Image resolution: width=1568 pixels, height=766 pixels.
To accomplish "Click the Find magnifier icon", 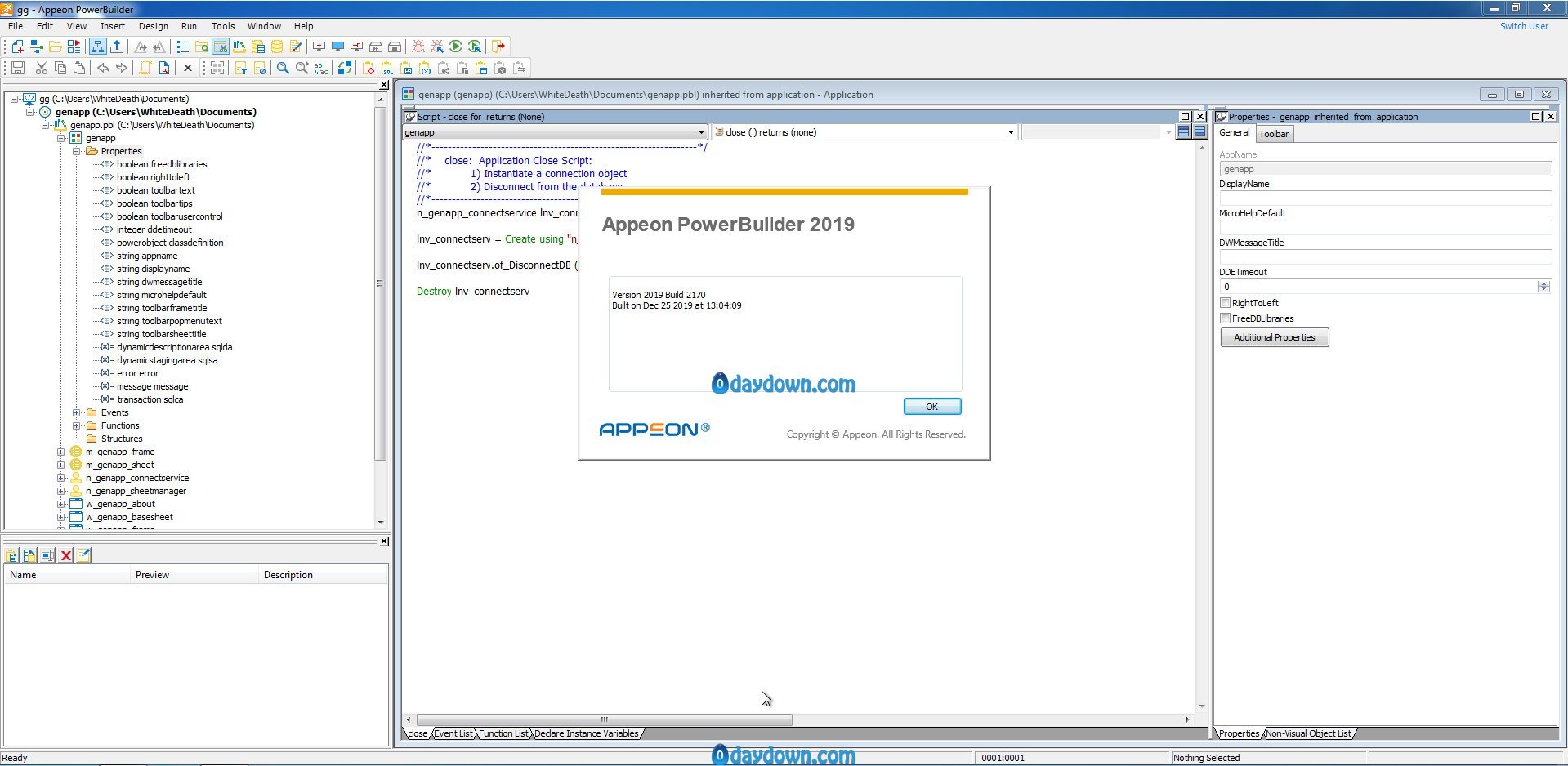I will coord(283,68).
